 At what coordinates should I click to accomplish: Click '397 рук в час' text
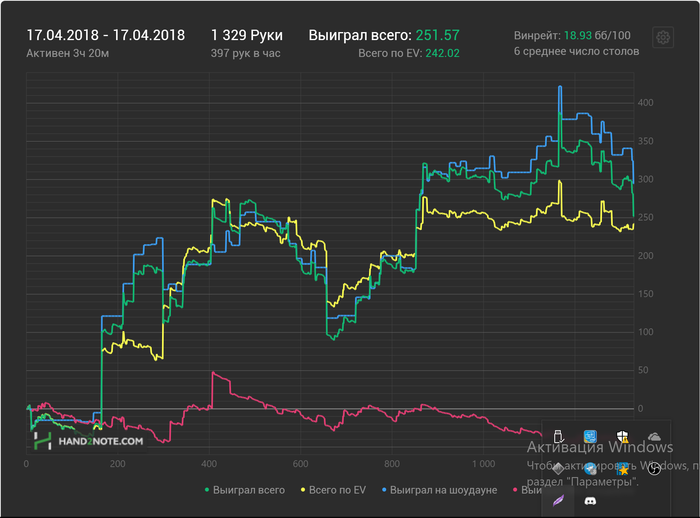tap(246, 54)
